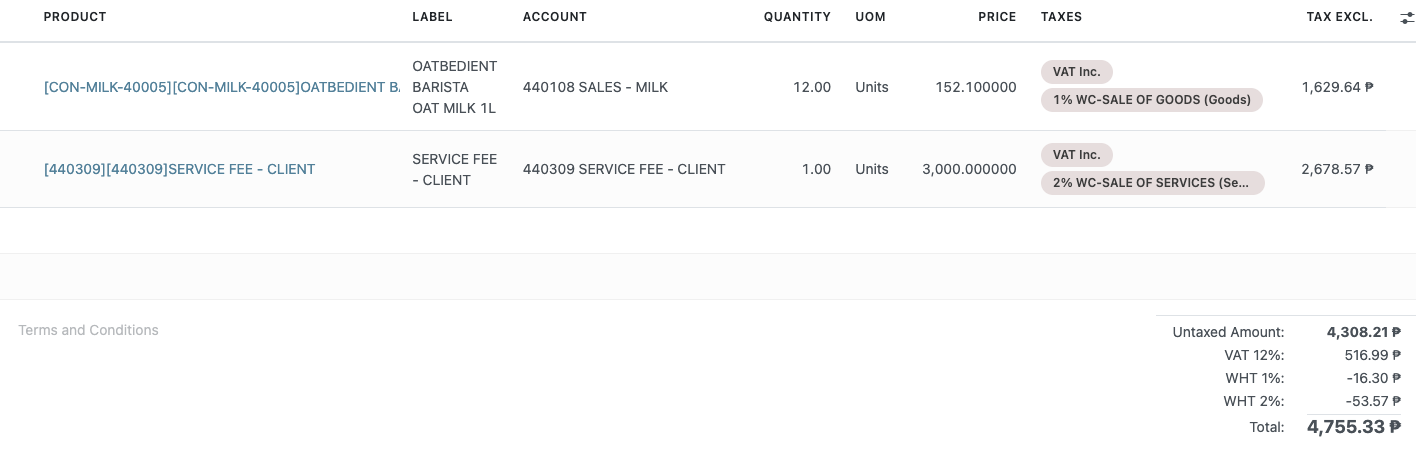Open the CON-MILK-40005 Oatbedient product link

click(x=221, y=87)
